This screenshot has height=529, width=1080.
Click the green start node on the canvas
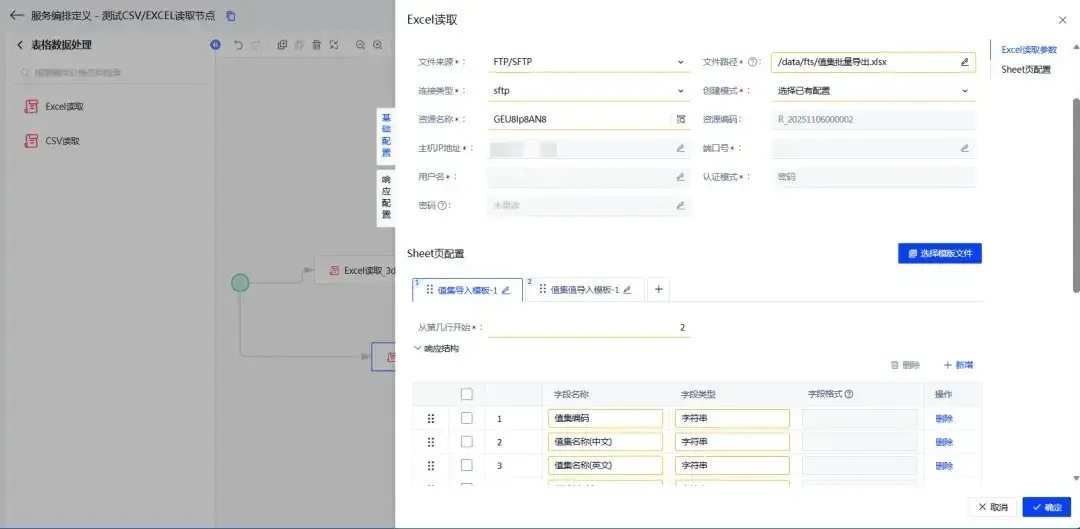[240, 282]
